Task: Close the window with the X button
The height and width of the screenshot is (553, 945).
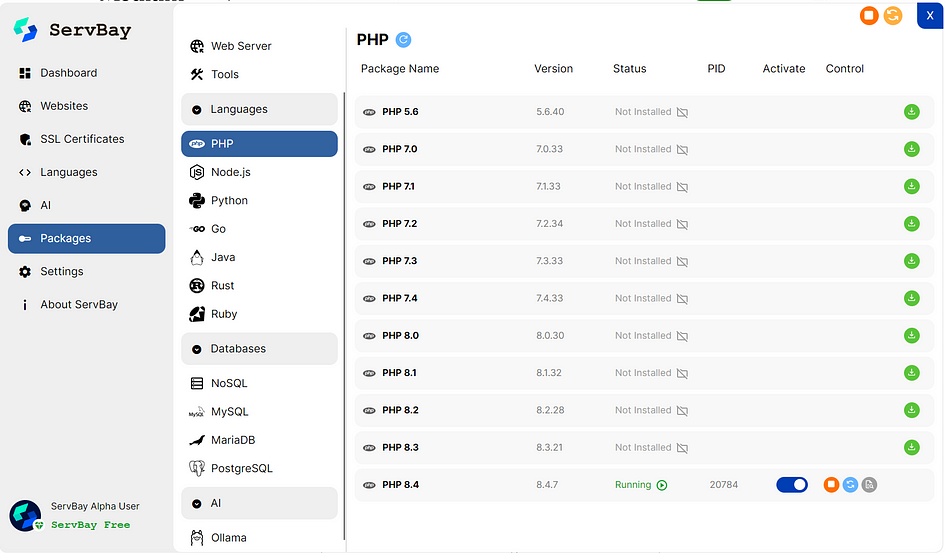Action: click(930, 16)
